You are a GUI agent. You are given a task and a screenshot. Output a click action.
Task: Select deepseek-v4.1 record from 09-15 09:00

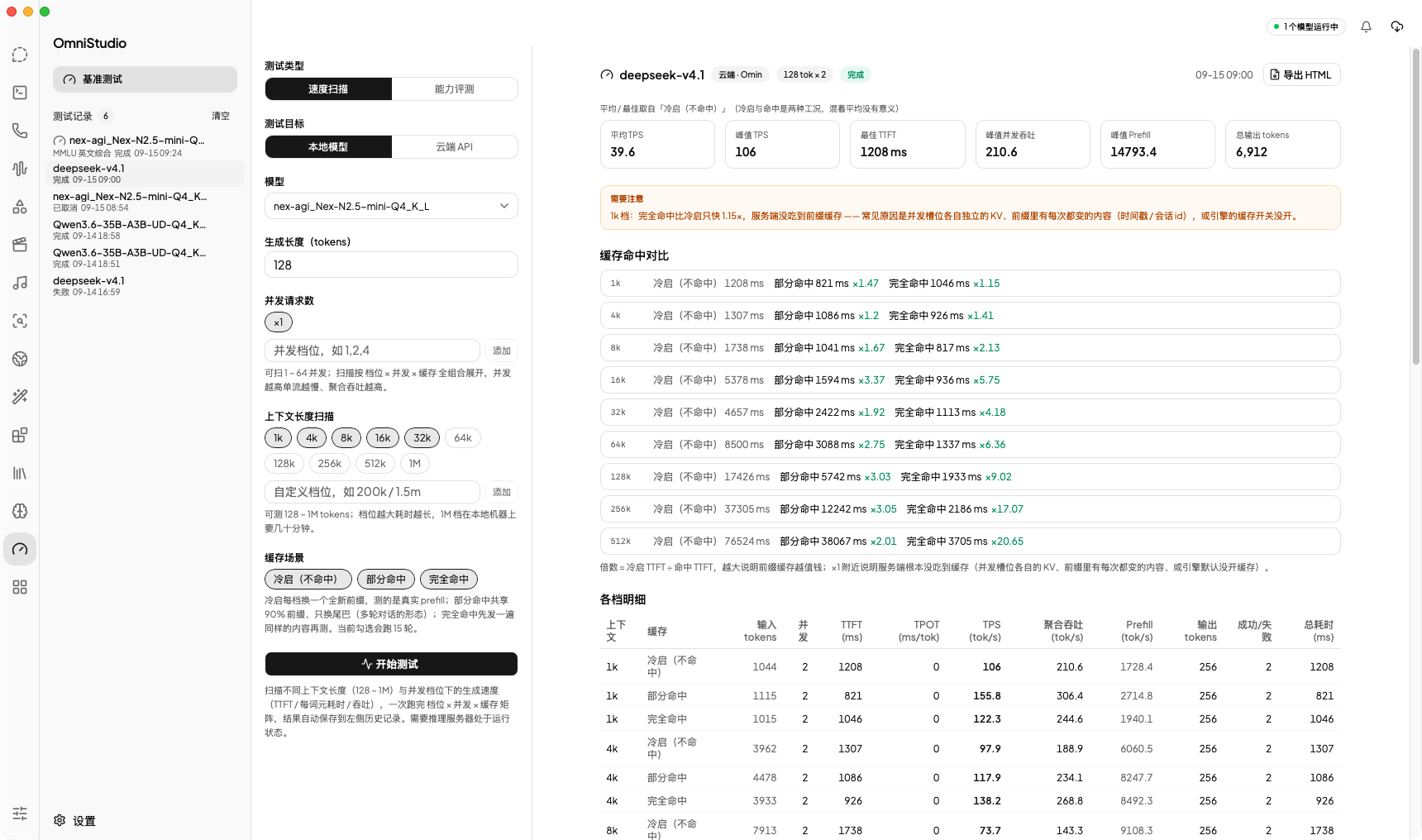[145, 174]
